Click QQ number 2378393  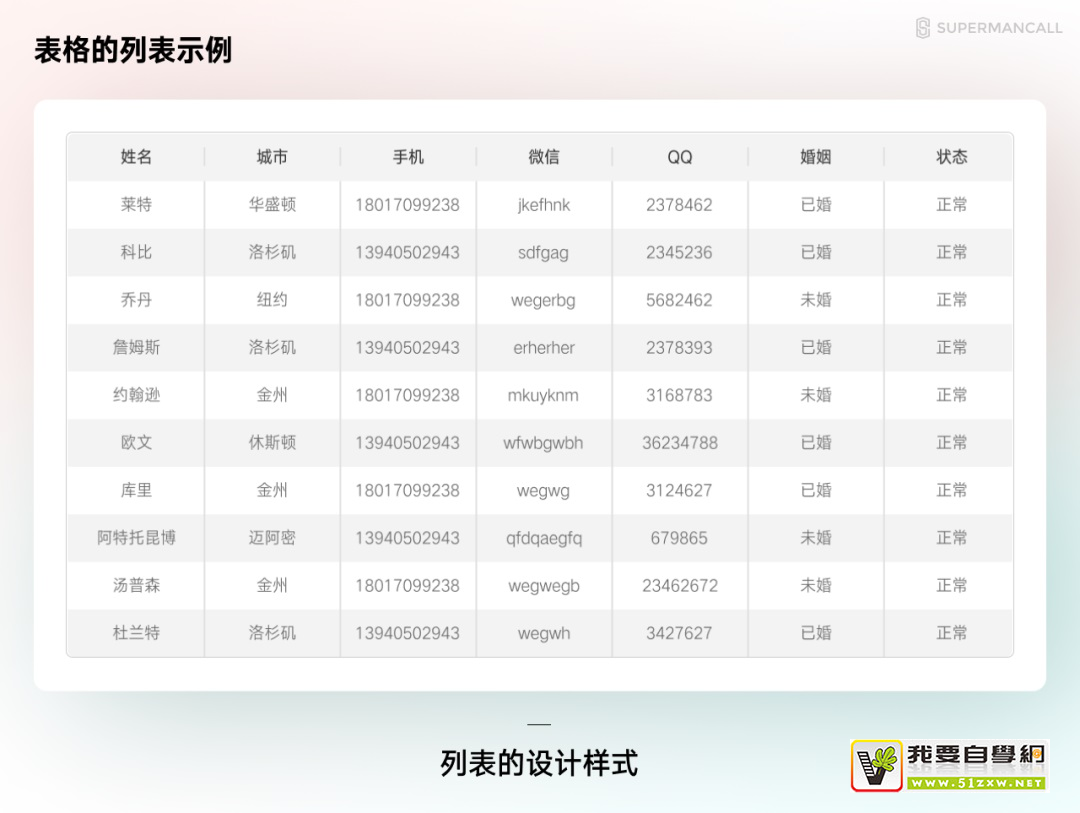tap(680, 347)
